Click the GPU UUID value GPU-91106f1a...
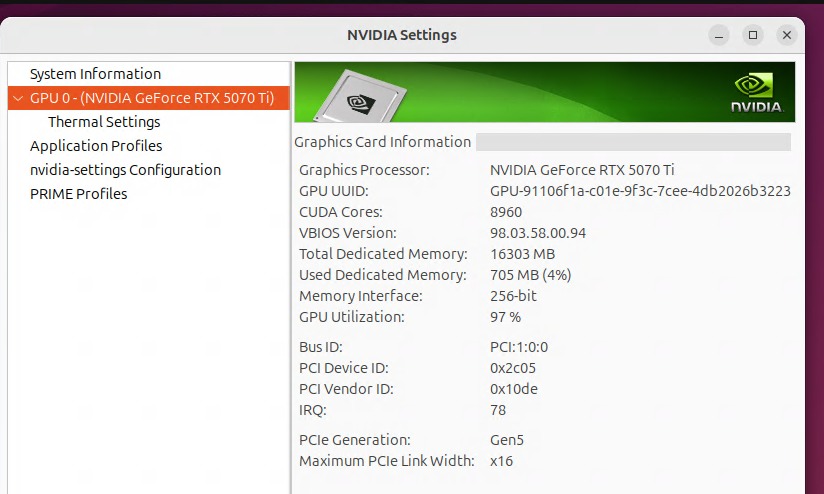 coord(640,191)
